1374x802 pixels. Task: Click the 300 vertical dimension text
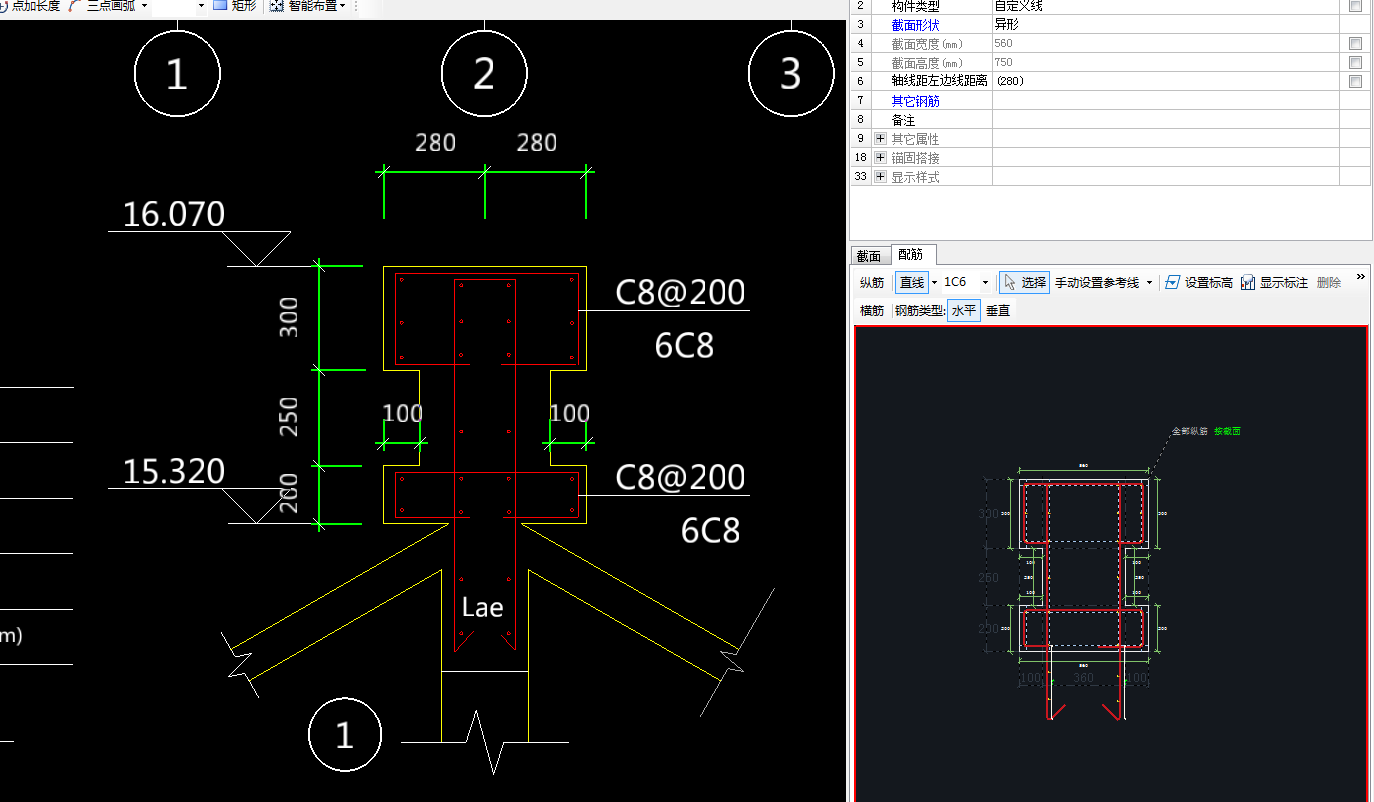(289, 316)
